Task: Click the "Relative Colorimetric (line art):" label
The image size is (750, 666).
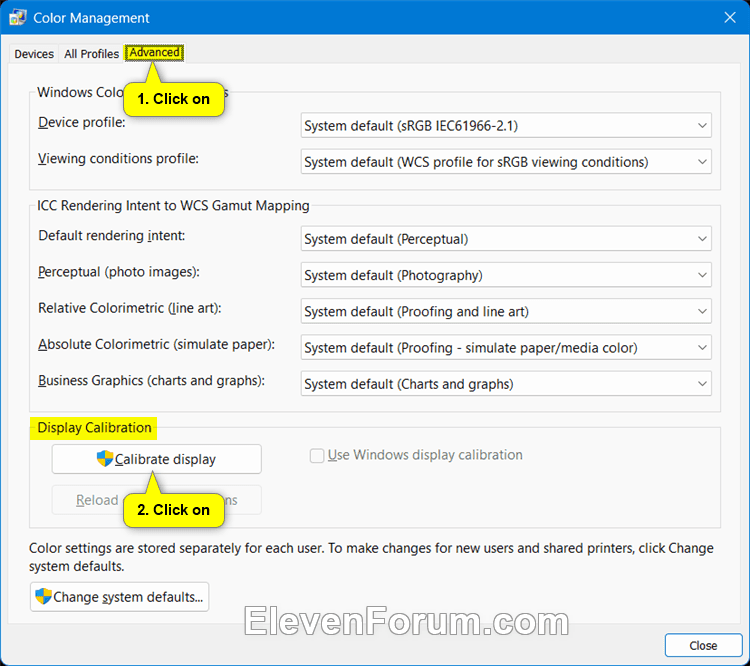Action: (130, 308)
